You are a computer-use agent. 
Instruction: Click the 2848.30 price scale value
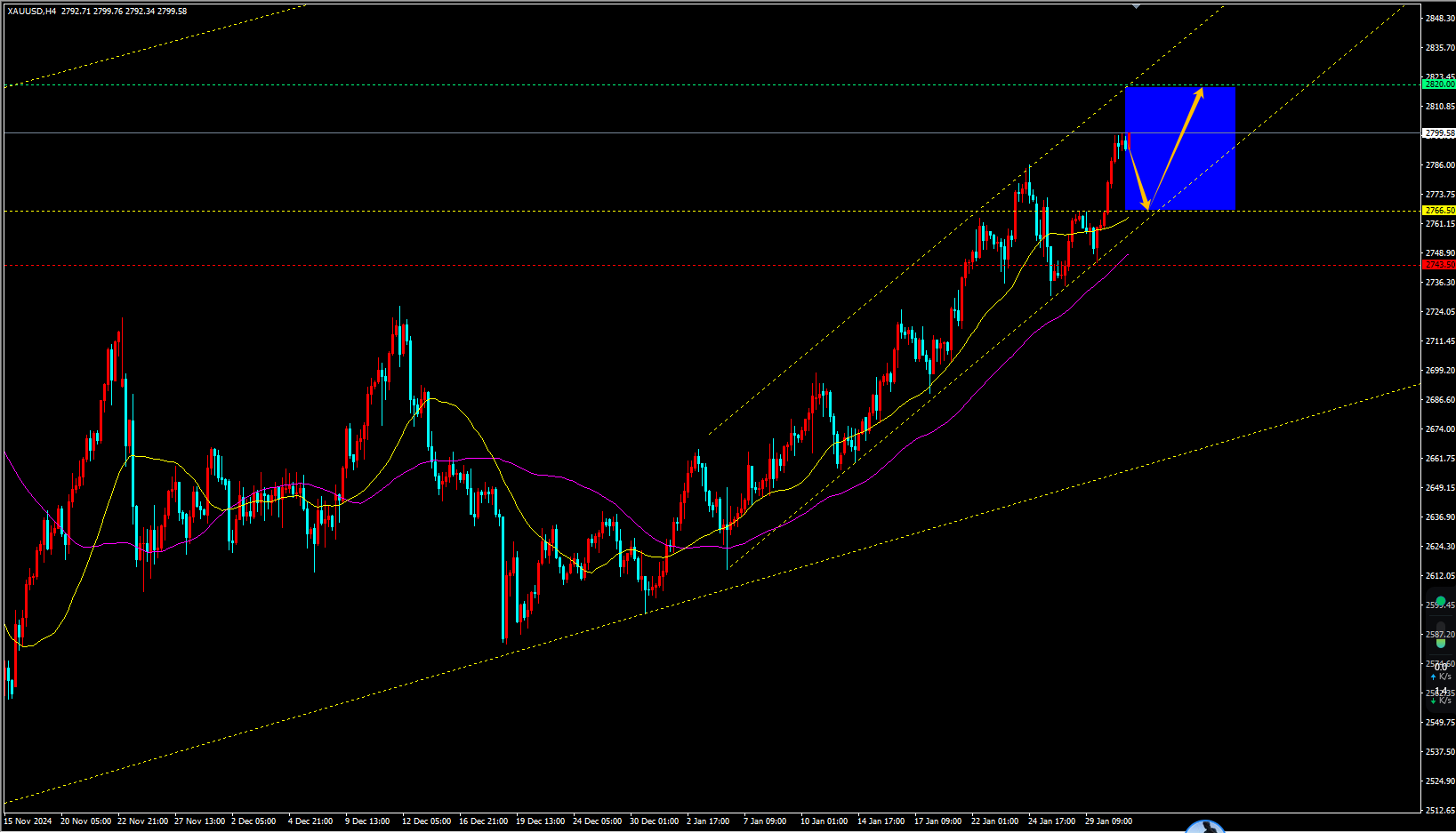pyautogui.click(x=1440, y=18)
